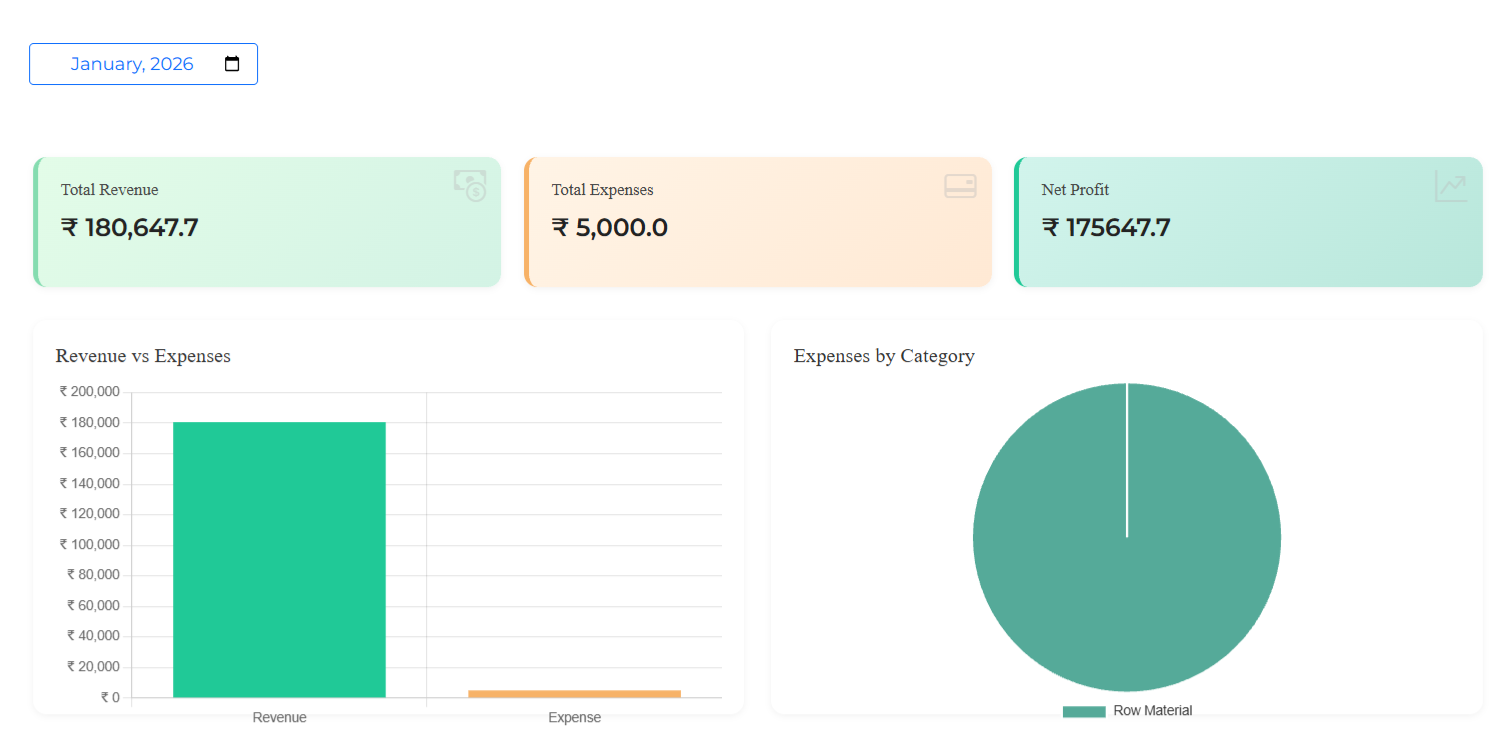Click the Expenses by Category heading
This screenshot has height=750, width=1511.
tap(884, 356)
